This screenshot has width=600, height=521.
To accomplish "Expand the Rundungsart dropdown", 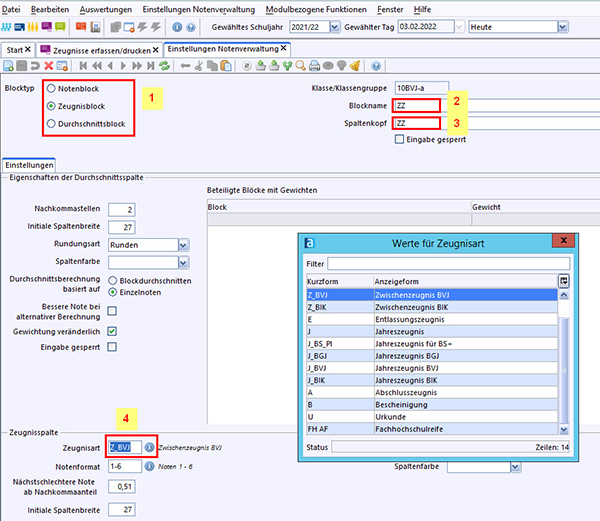I will [184, 245].
